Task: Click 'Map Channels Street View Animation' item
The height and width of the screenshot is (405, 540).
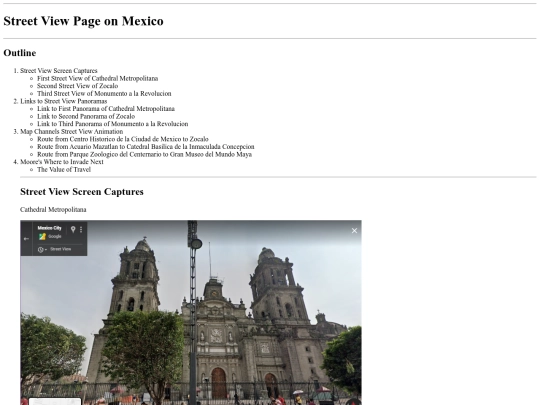Action: [72, 131]
